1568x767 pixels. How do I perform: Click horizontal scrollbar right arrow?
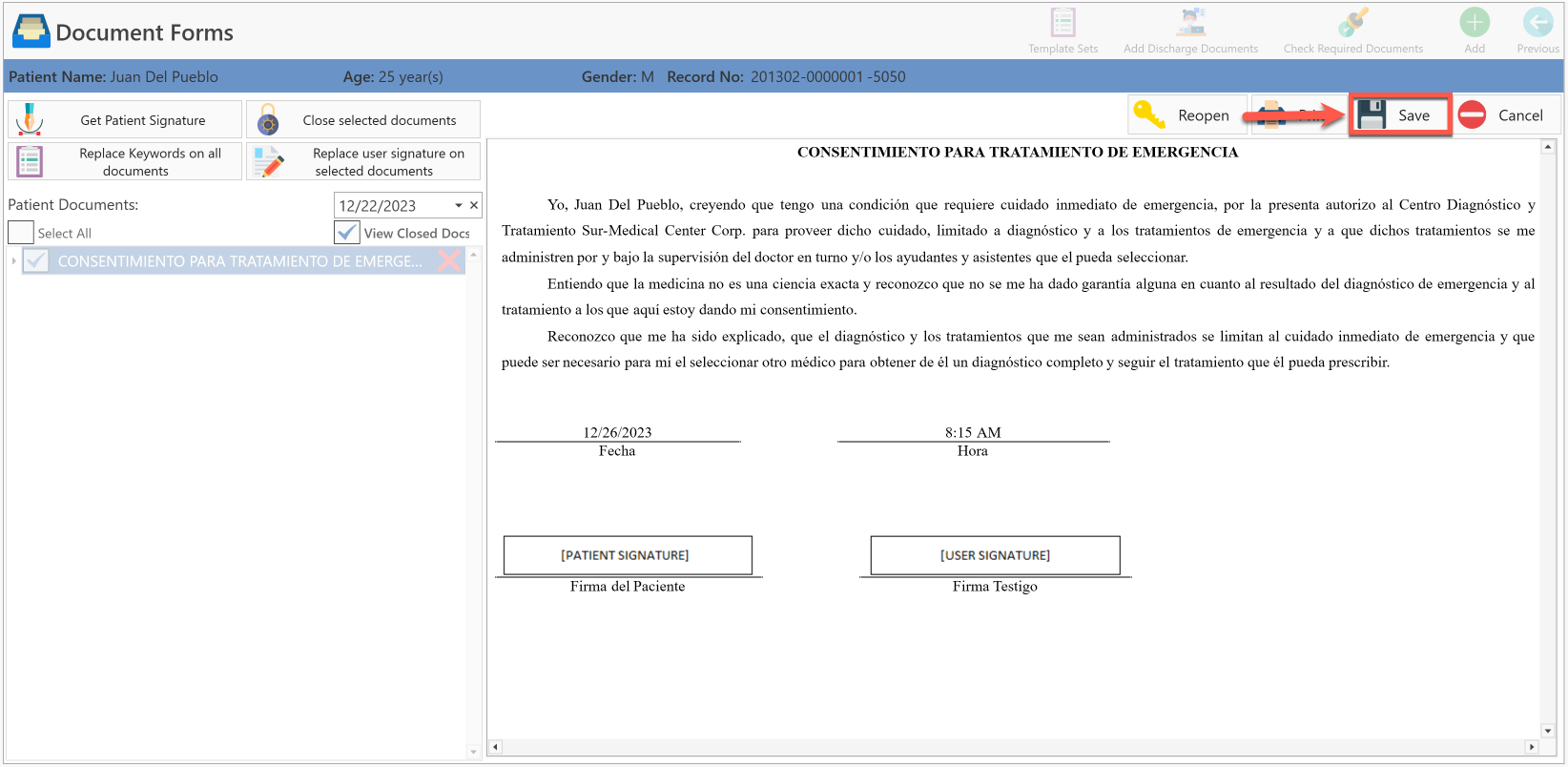(x=1532, y=747)
